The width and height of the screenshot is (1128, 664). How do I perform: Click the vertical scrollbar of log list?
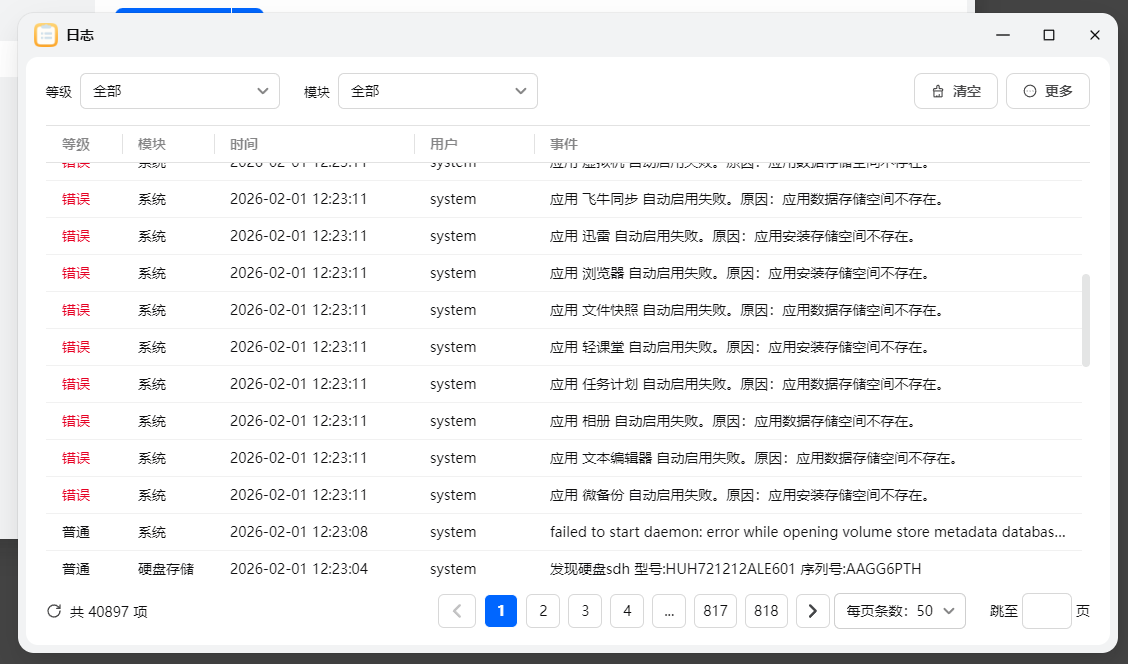(x=1086, y=320)
